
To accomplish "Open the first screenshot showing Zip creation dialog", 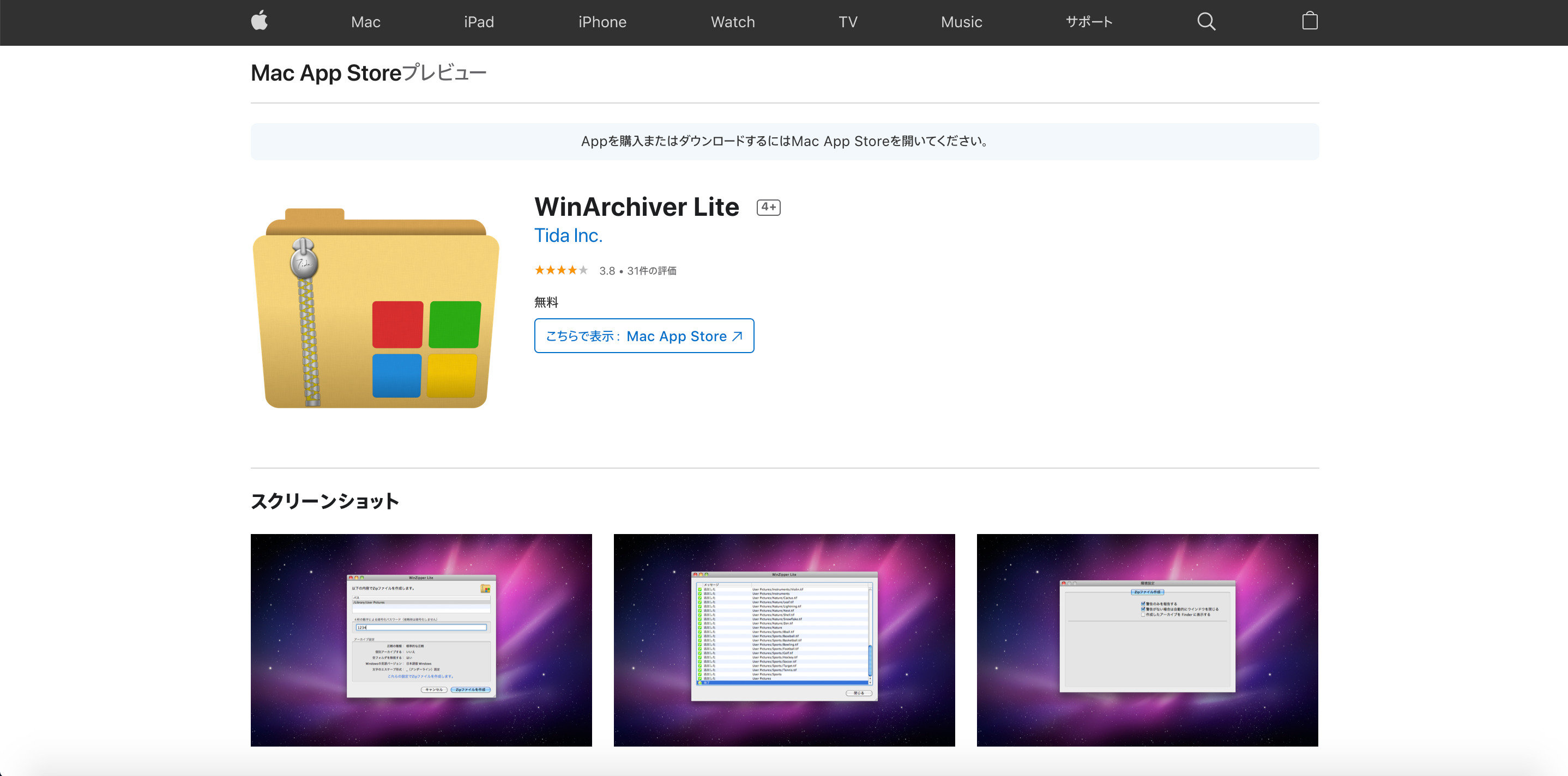I will 421,640.
